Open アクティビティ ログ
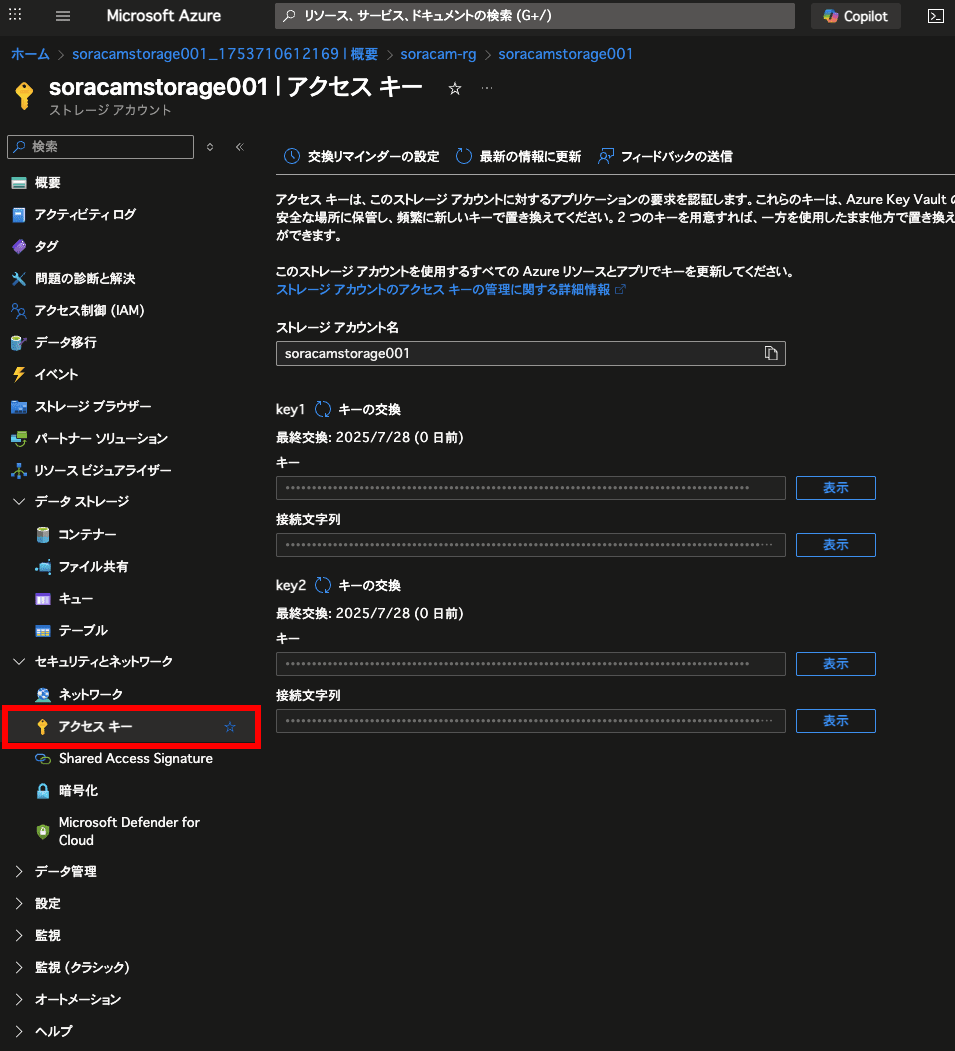 tap(85, 214)
